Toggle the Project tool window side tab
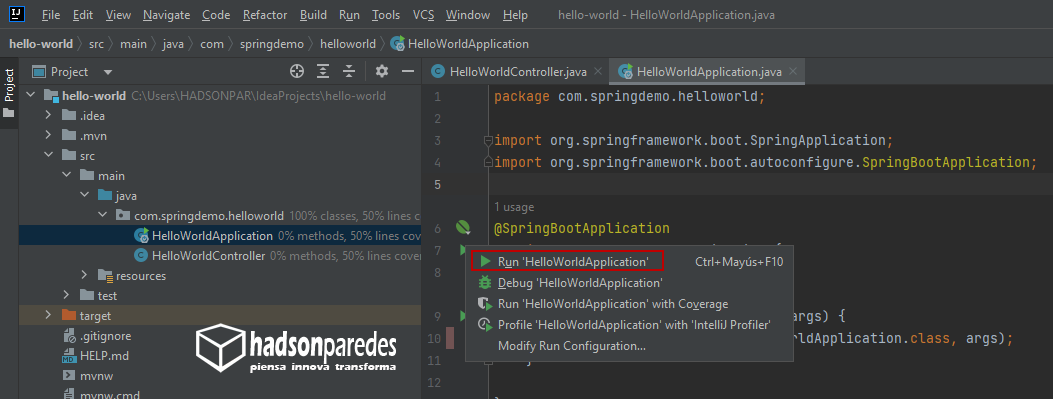Screen dimensions: 1053x399 [9, 92]
